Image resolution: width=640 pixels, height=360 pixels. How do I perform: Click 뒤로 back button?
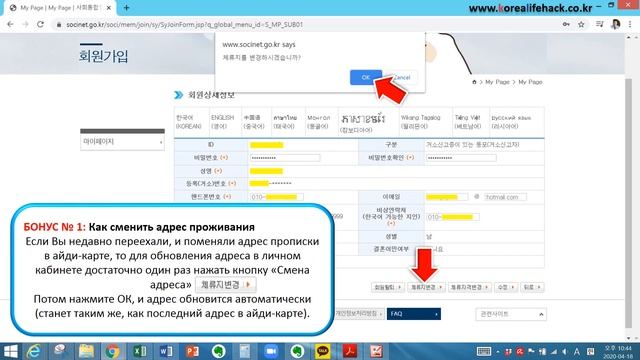pyautogui.click(x=532, y=287)
